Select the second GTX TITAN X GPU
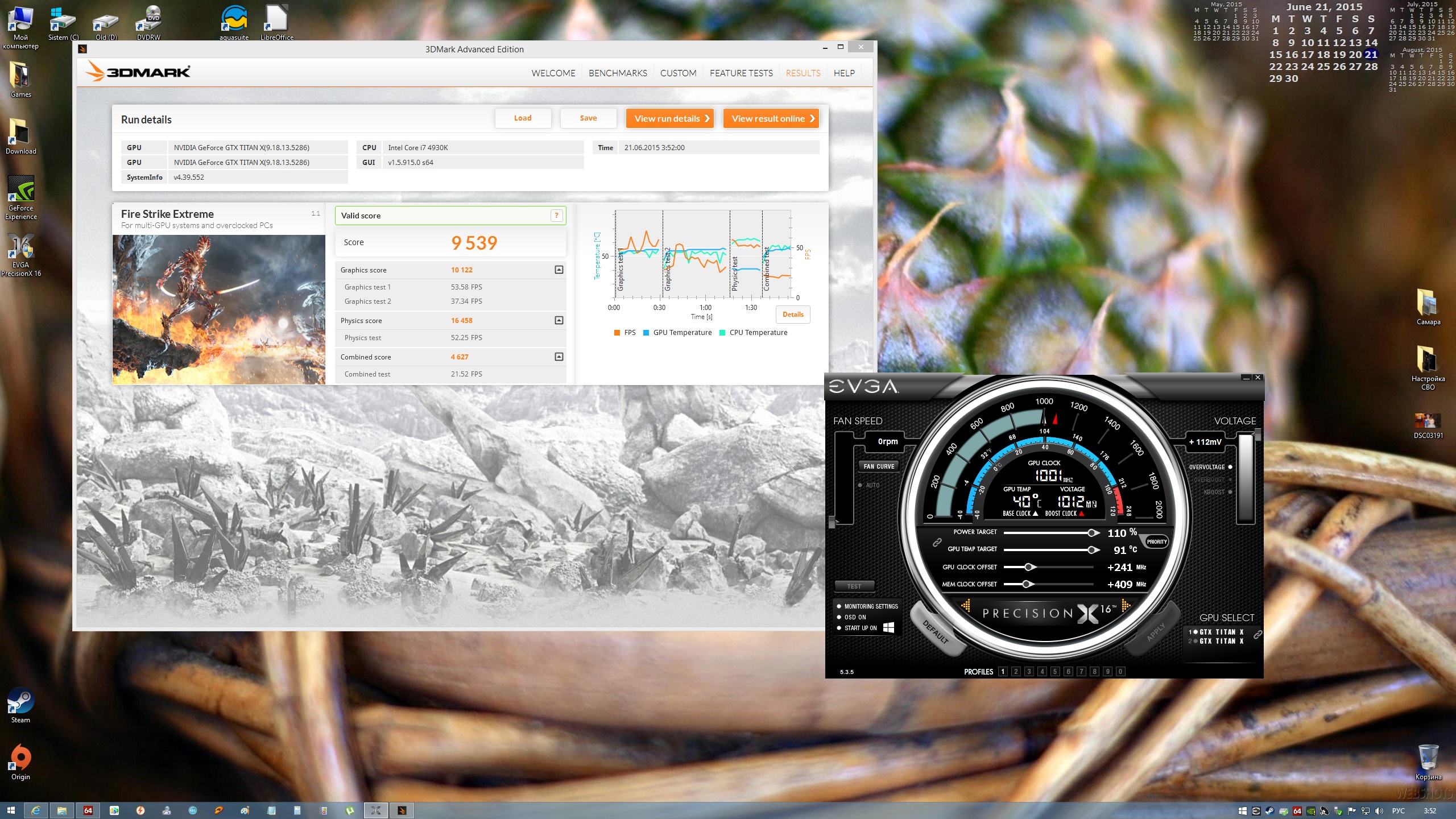 (x=1221, y=641)
